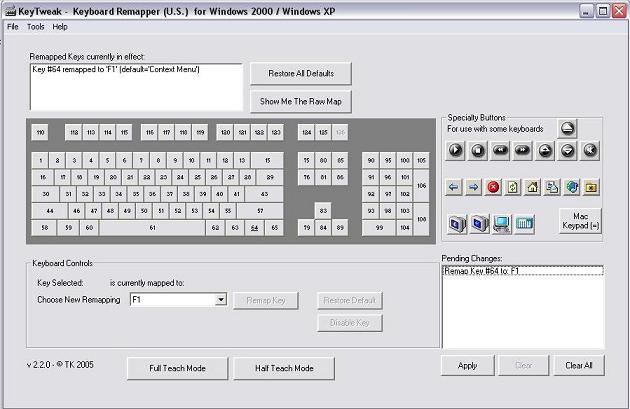Click the Volume Up specialty button
This screenshot has height=409, width=630.
tap(545, 150)
